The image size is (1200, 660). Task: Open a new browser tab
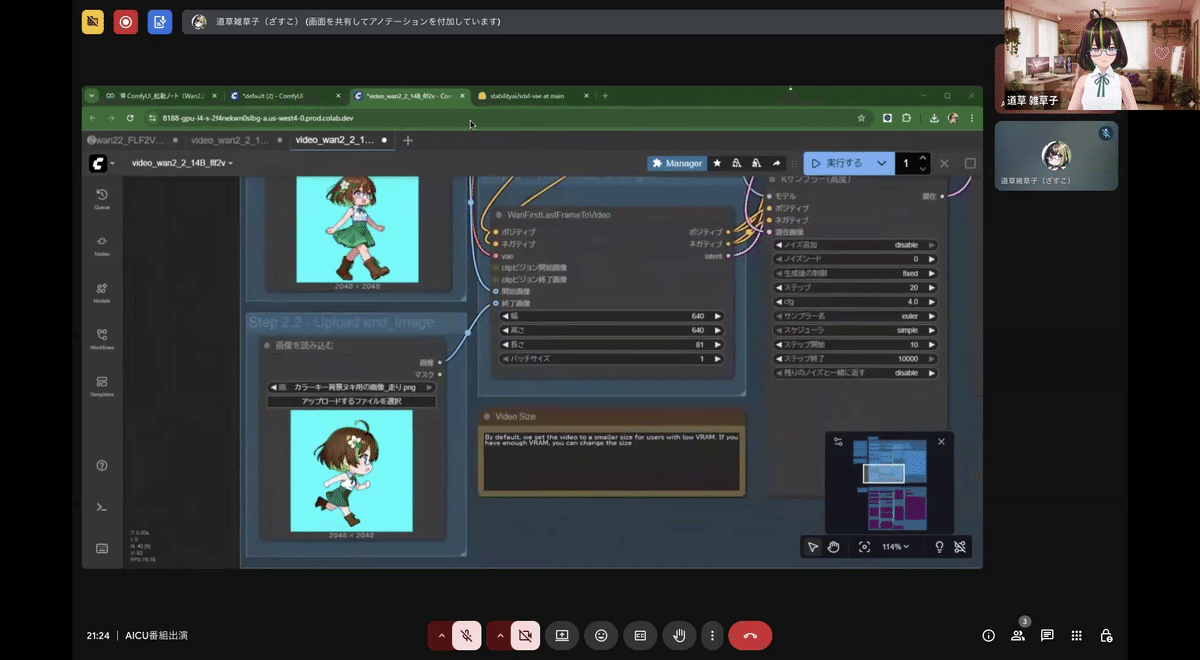pos(605,96)
